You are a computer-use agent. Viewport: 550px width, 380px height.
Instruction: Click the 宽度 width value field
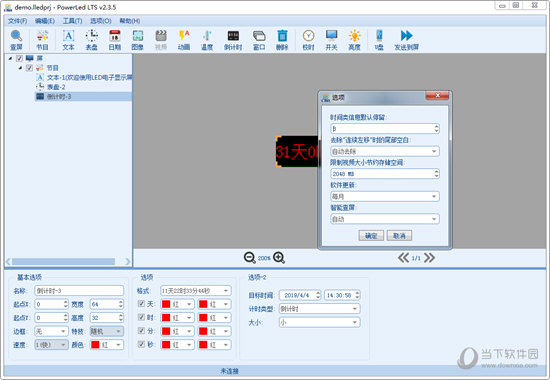point(107,304)
